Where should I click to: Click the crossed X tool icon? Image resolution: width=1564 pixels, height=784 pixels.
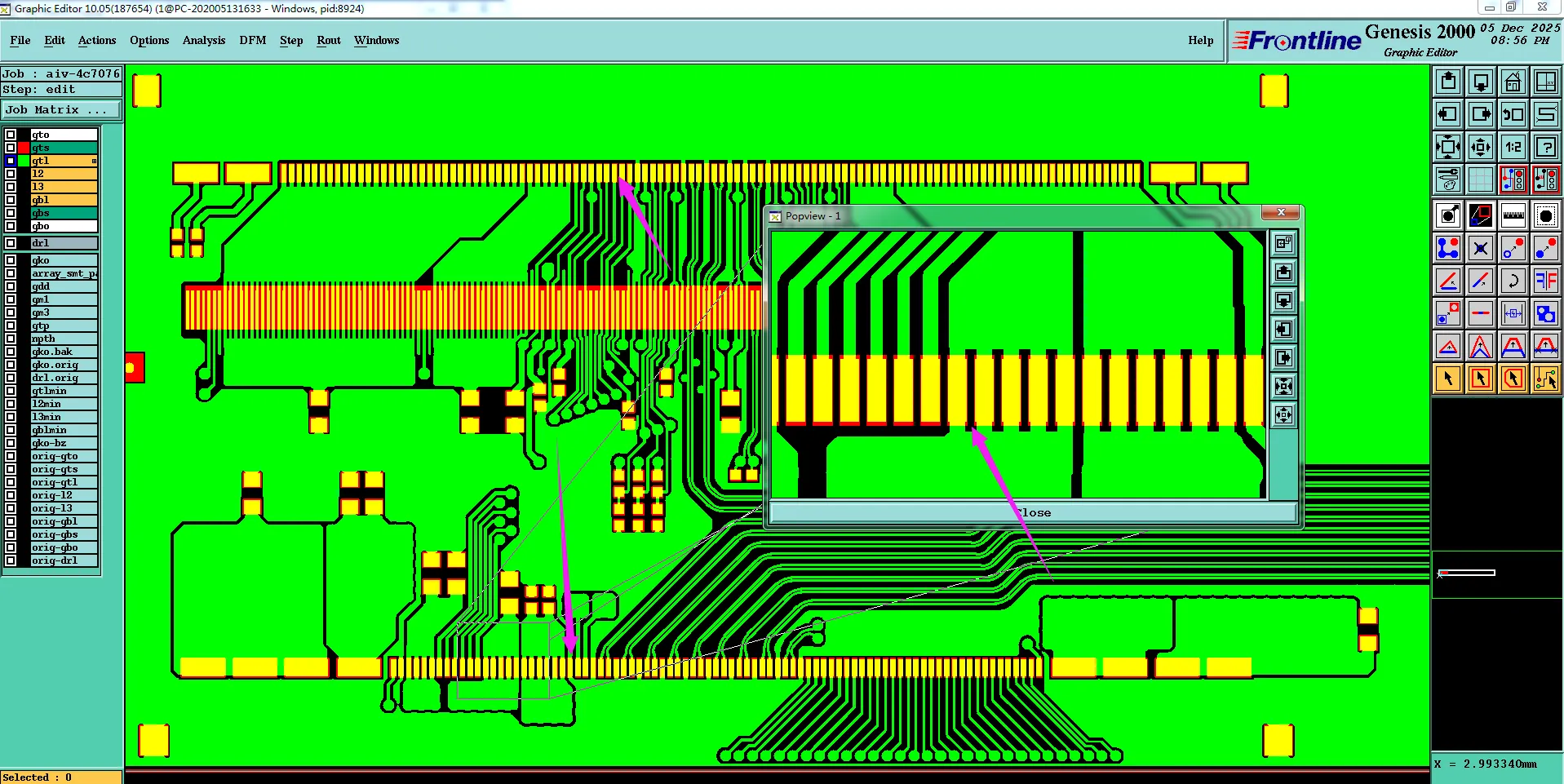click(1481, 248)
